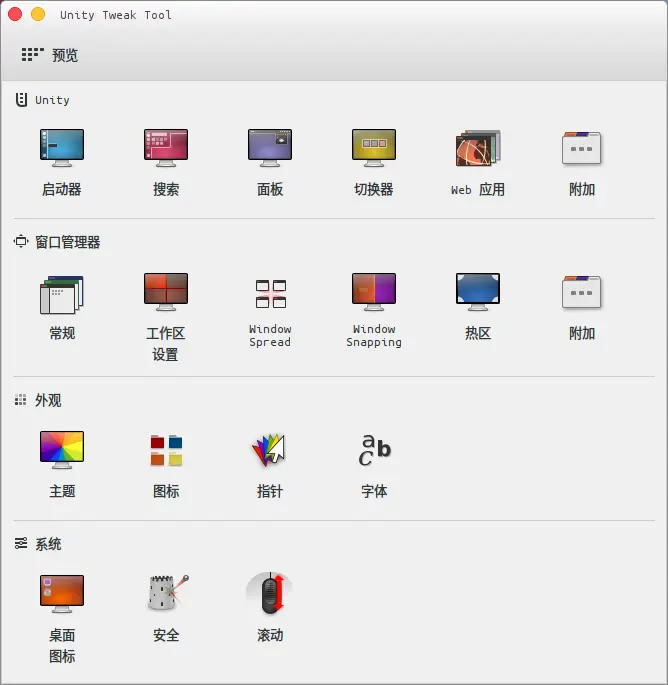Image resolution: width=668 pixels, height=685 pixels.
Task: Open the Web 应用 settings icon
Action: pyautogui.click(x=478, y=149)
